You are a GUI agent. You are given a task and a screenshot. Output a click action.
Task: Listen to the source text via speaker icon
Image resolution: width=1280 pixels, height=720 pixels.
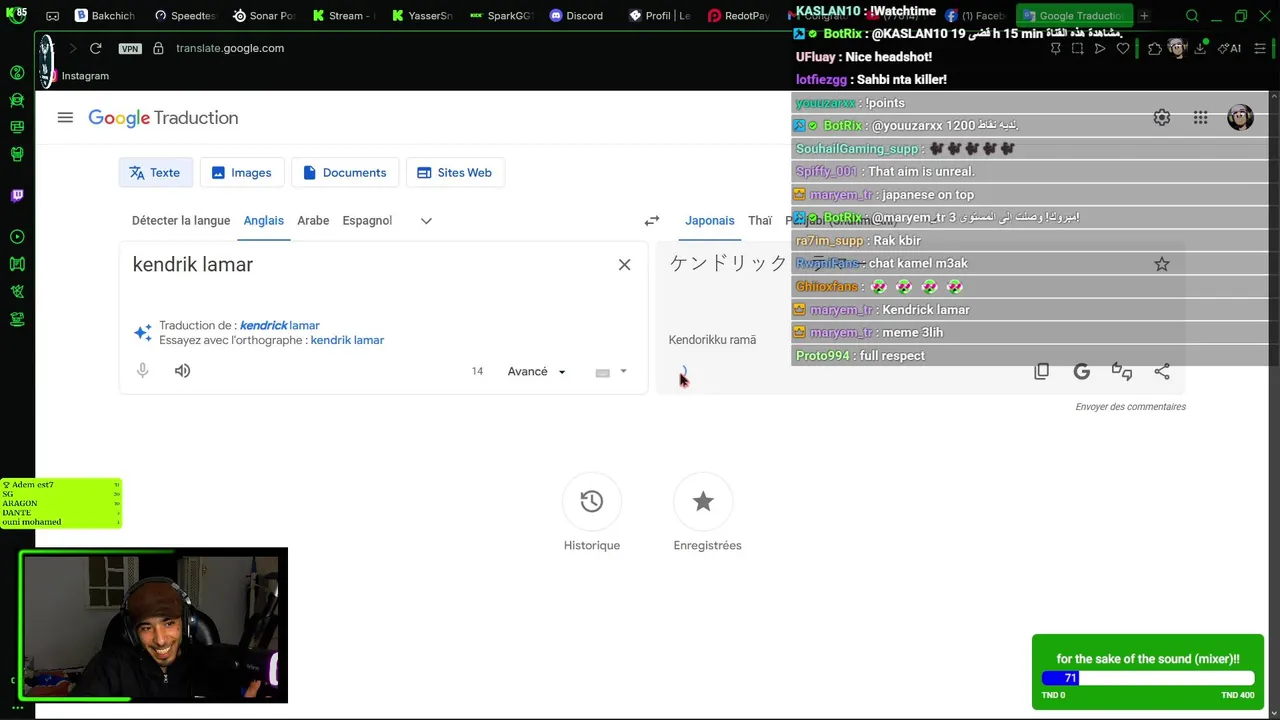(182, 371)
